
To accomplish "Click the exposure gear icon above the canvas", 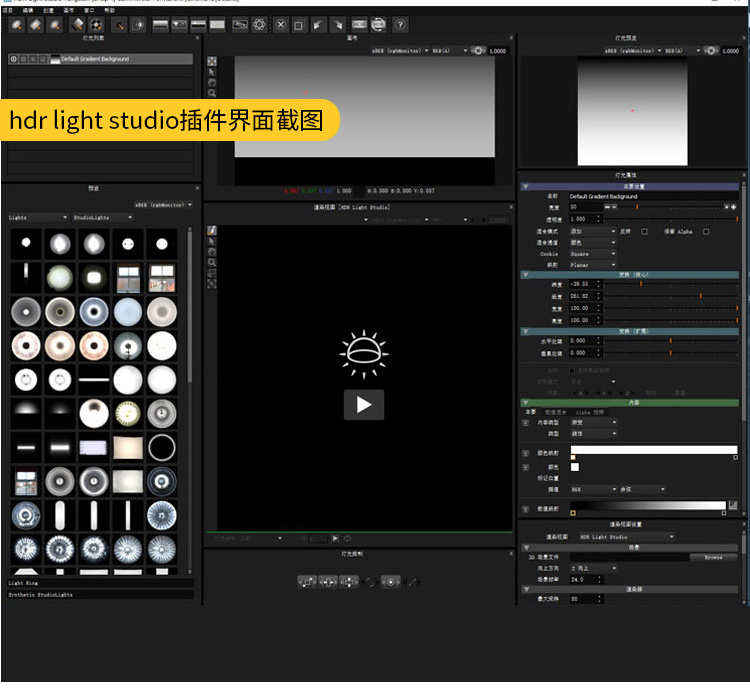I will pos(477,50).
